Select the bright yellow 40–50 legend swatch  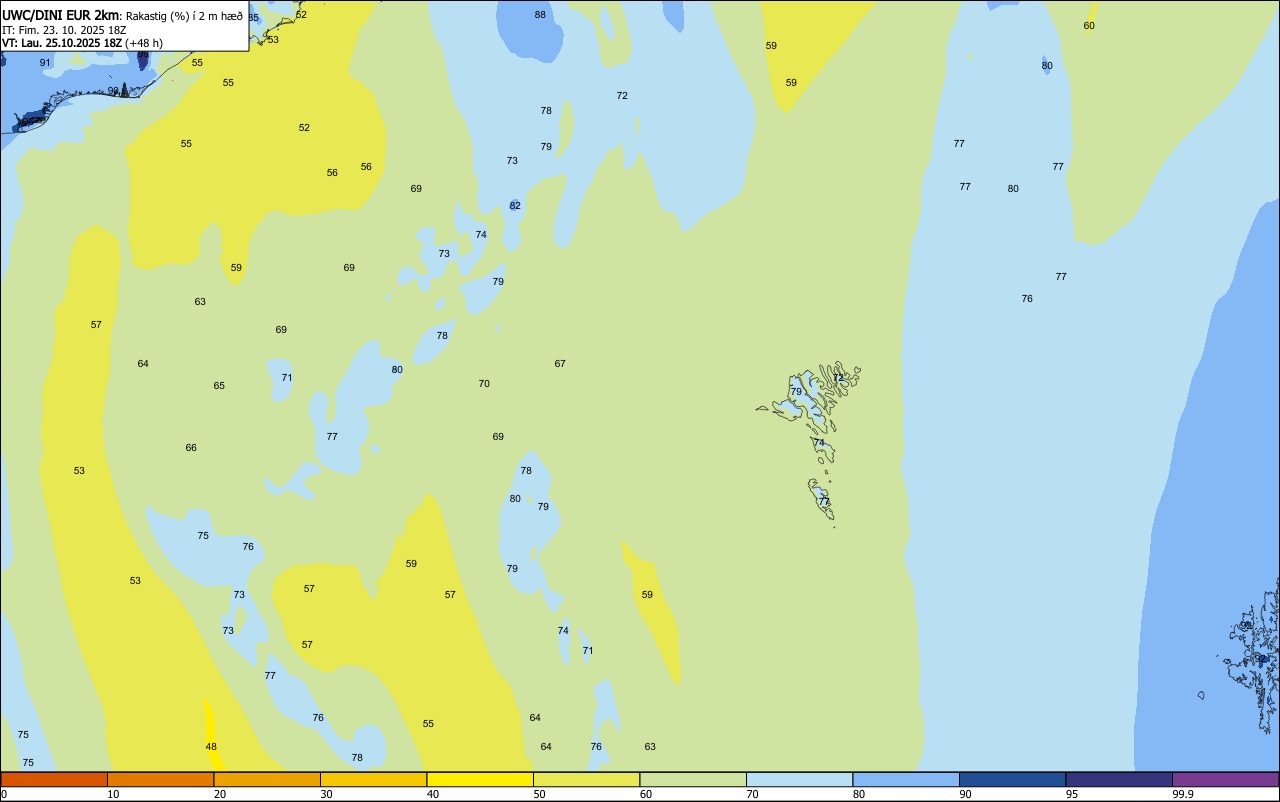pyautogui.click(x=480, y=779)
